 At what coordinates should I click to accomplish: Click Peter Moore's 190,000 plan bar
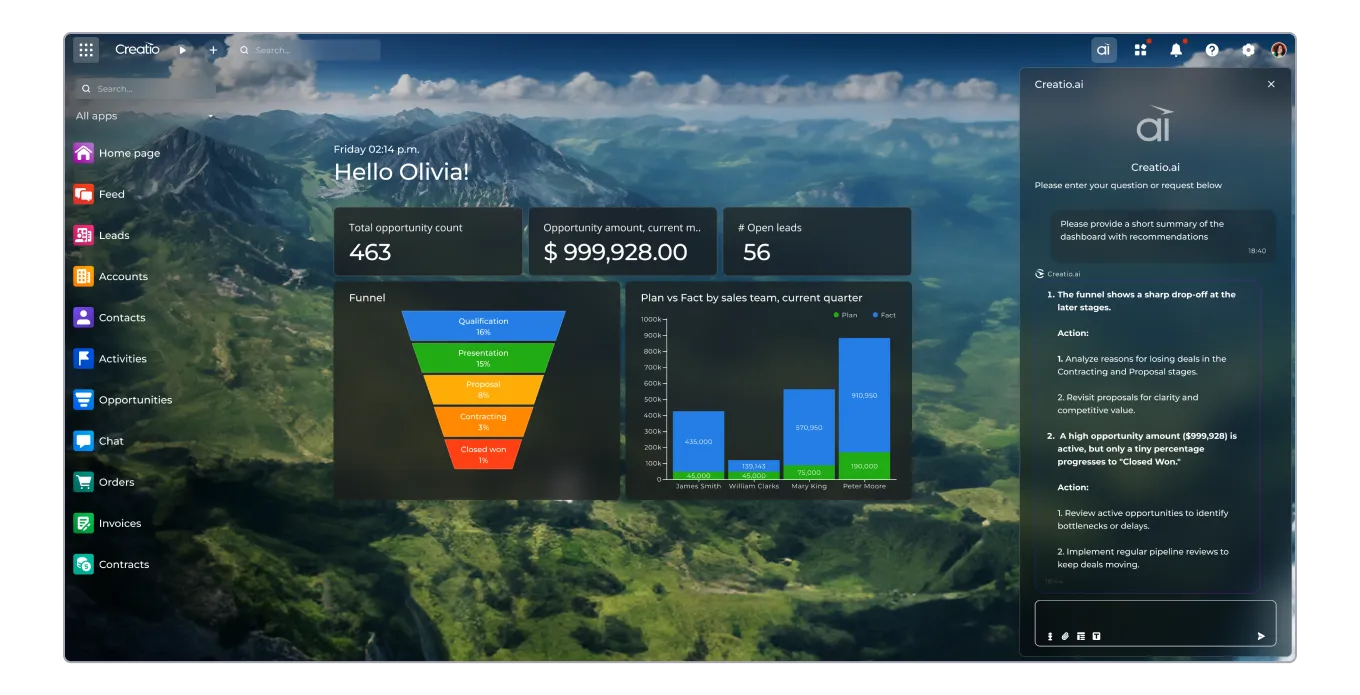(864, 466)
